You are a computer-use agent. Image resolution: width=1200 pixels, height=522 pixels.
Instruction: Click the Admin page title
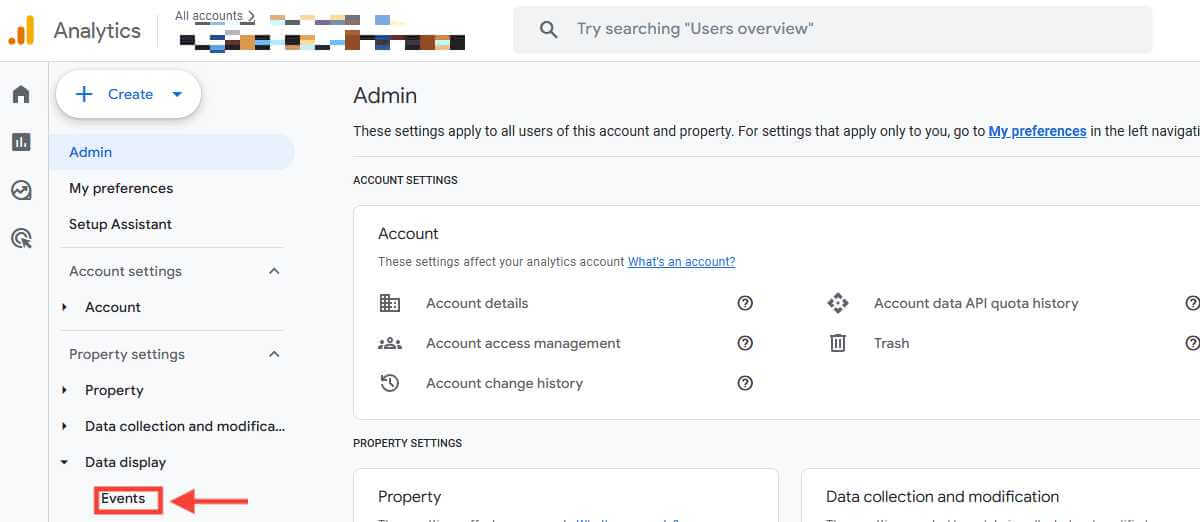click(x=385, y=96)
